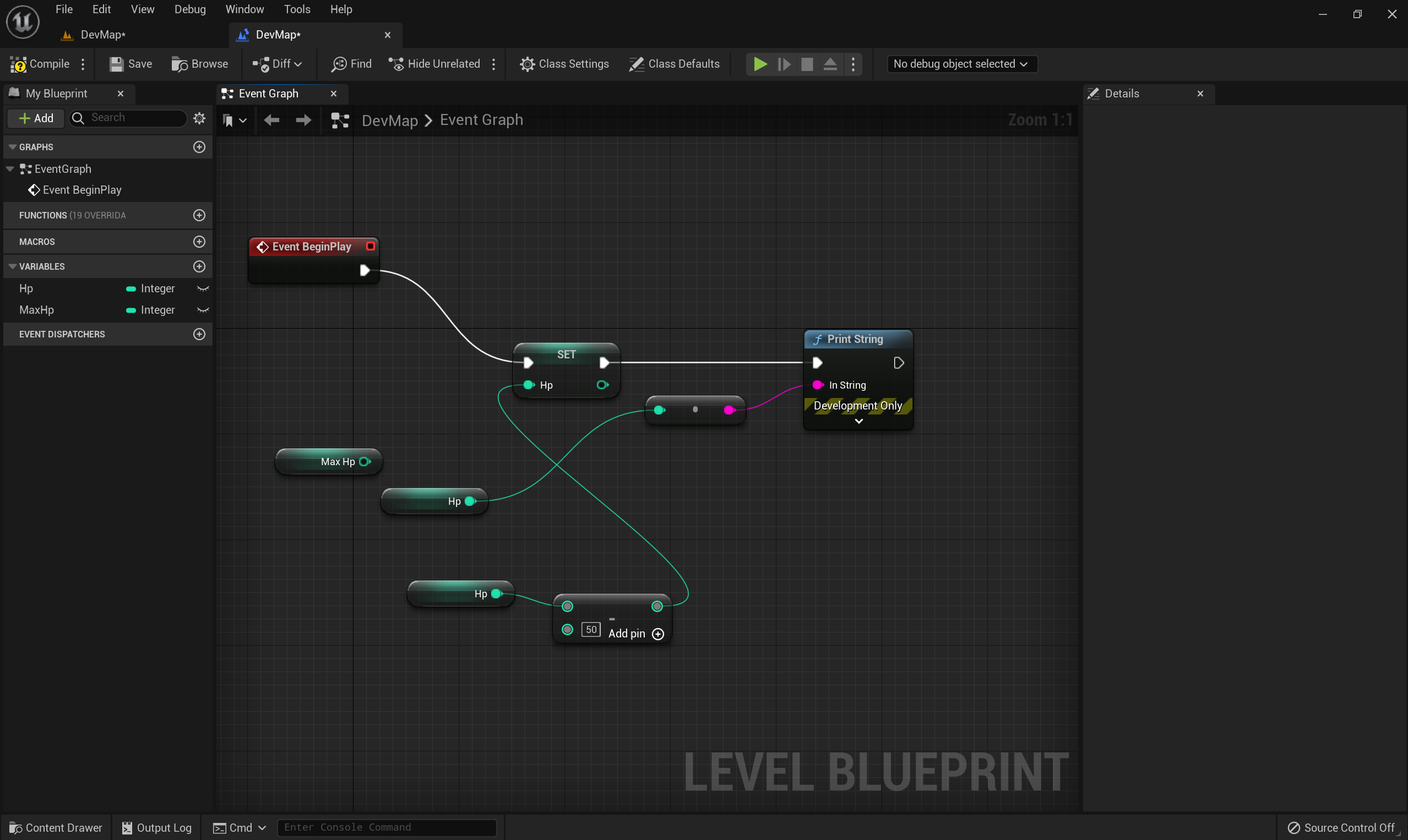Click the Compile blueprint icon
This screenshot has width=1408, height=840.
(x=18, y=64)
